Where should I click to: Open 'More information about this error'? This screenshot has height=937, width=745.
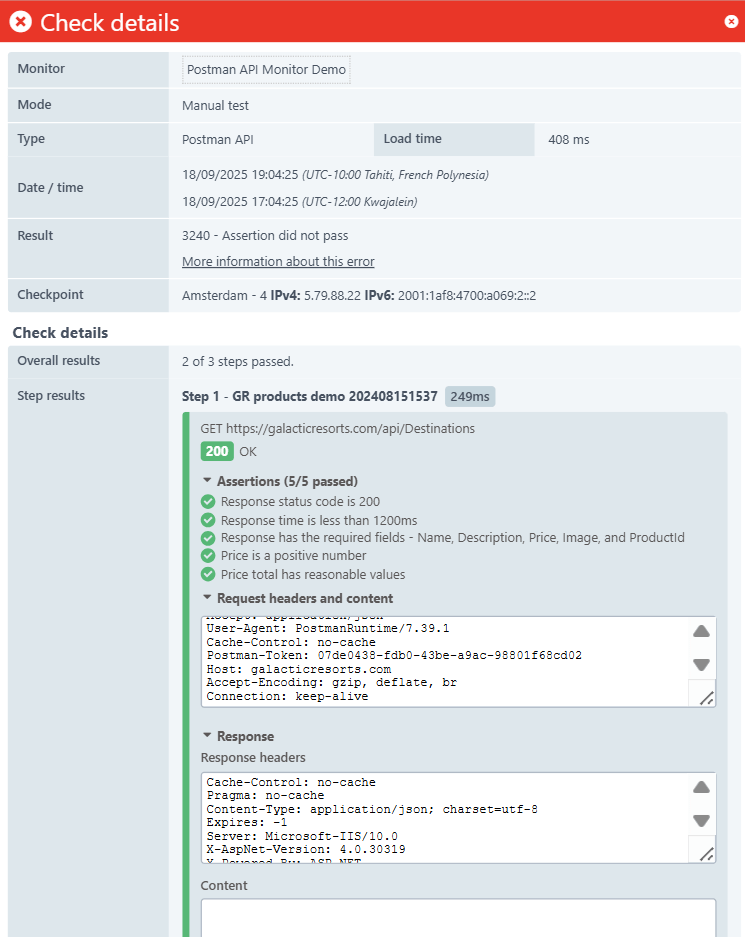(x=278, y=261)
